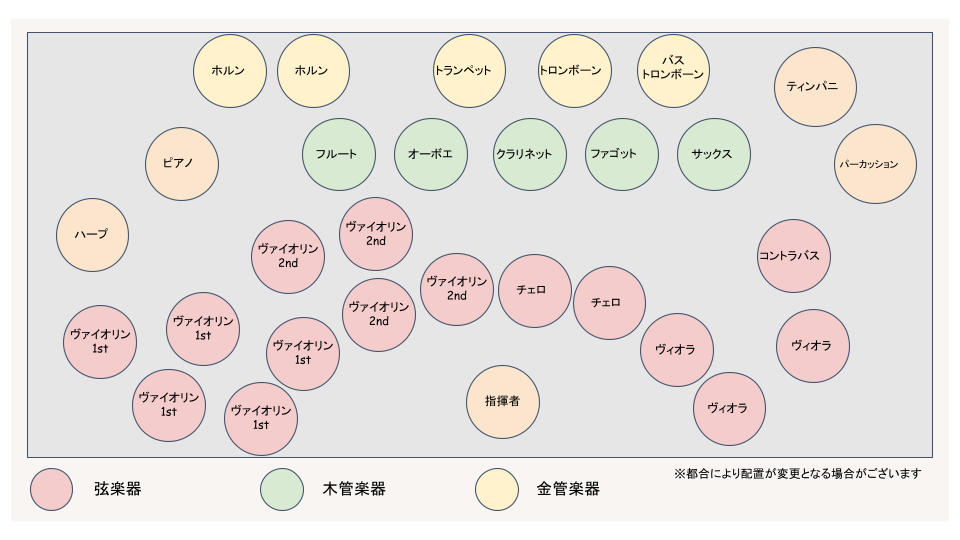The height and width of the screenshot is (540, 960).
Task: Select the オーボエ circle
Action: (431, 154)
